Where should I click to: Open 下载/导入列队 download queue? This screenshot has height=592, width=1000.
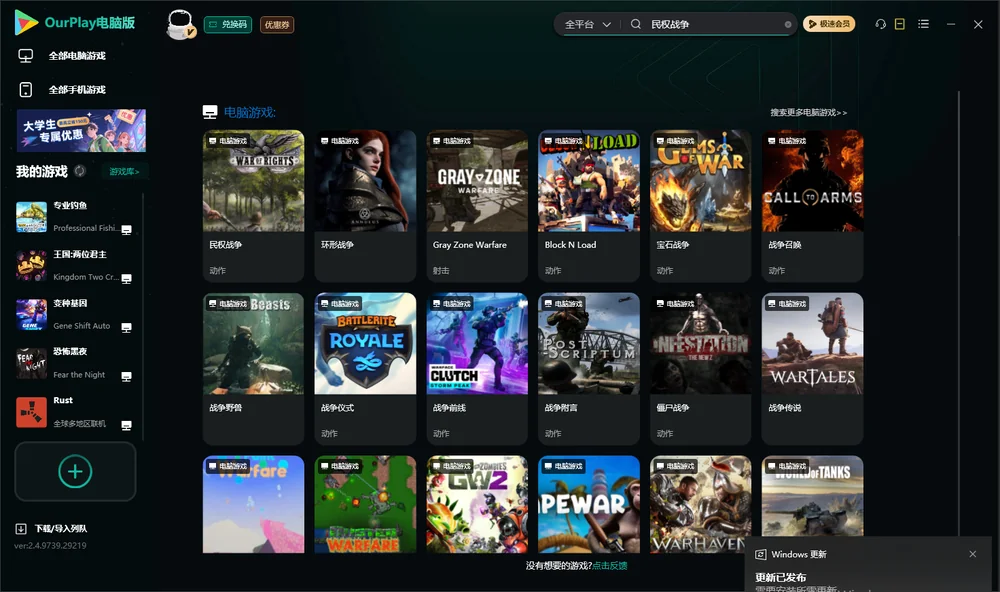point(52,529)
